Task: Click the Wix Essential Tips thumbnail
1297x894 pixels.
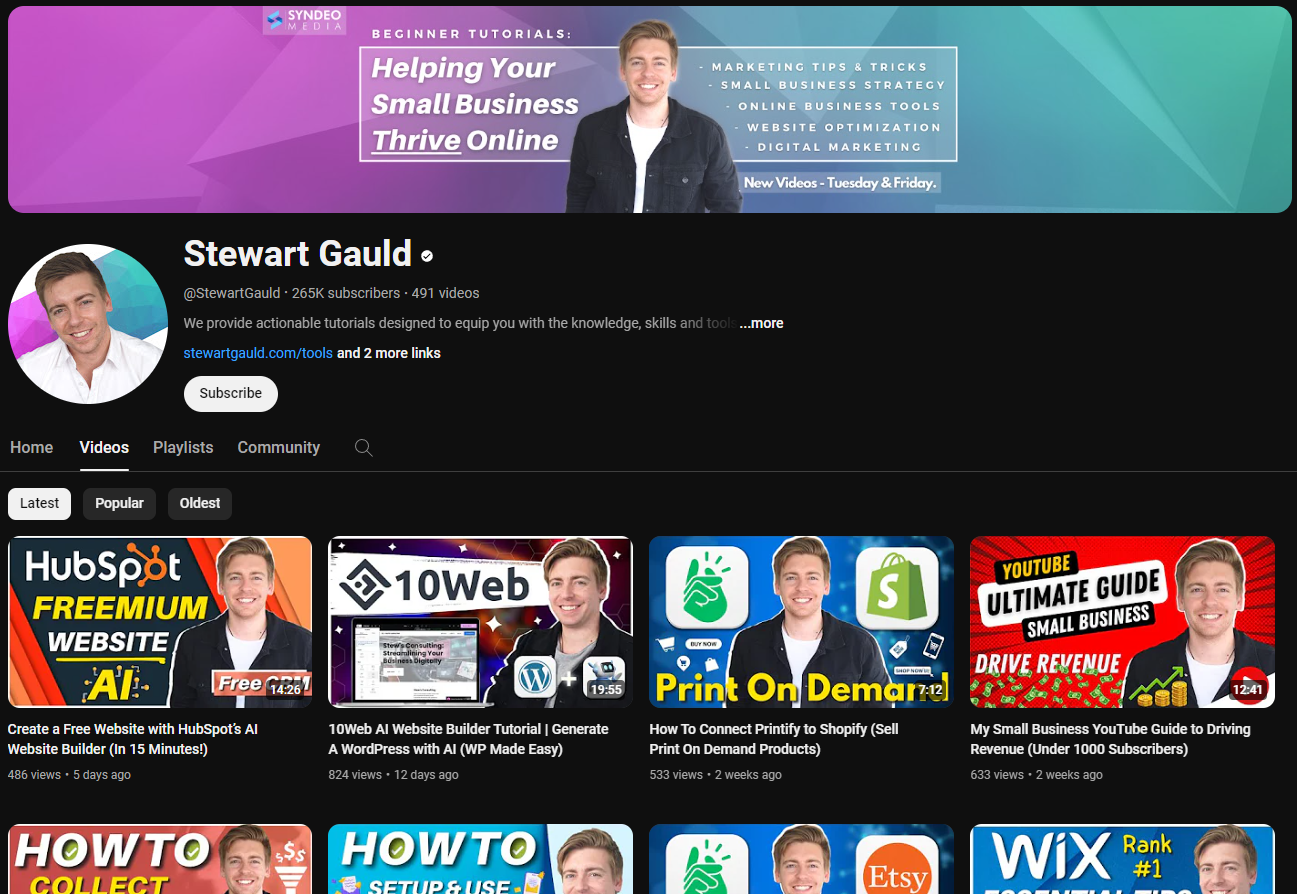Action: click(x=1122, y=860)
